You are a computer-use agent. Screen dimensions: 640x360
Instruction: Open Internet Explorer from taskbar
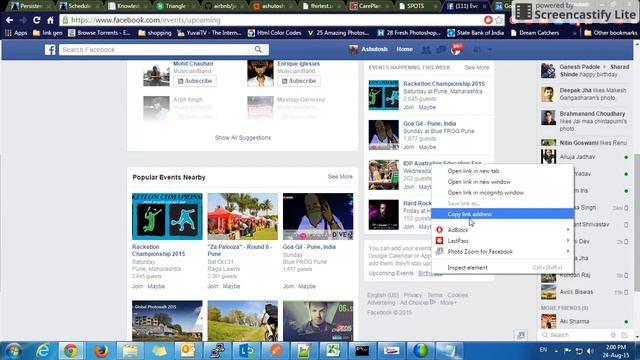(42, 351)
